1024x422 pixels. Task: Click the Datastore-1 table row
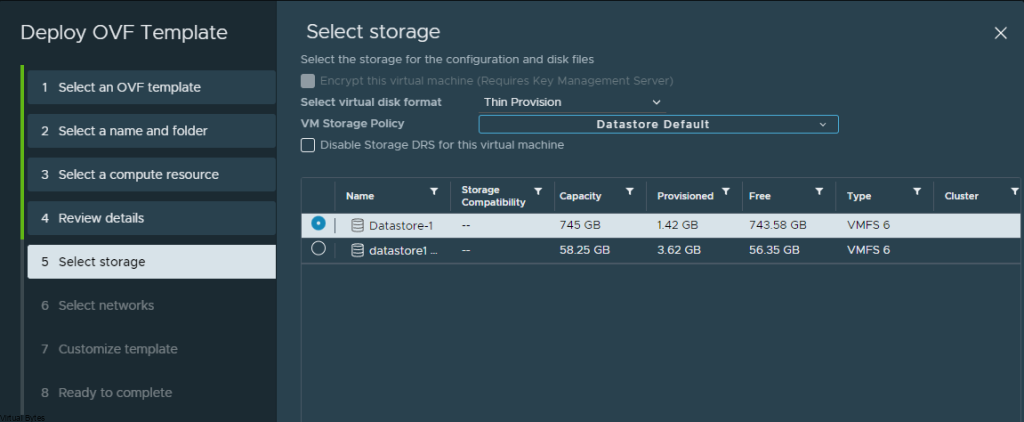point(660,225)
